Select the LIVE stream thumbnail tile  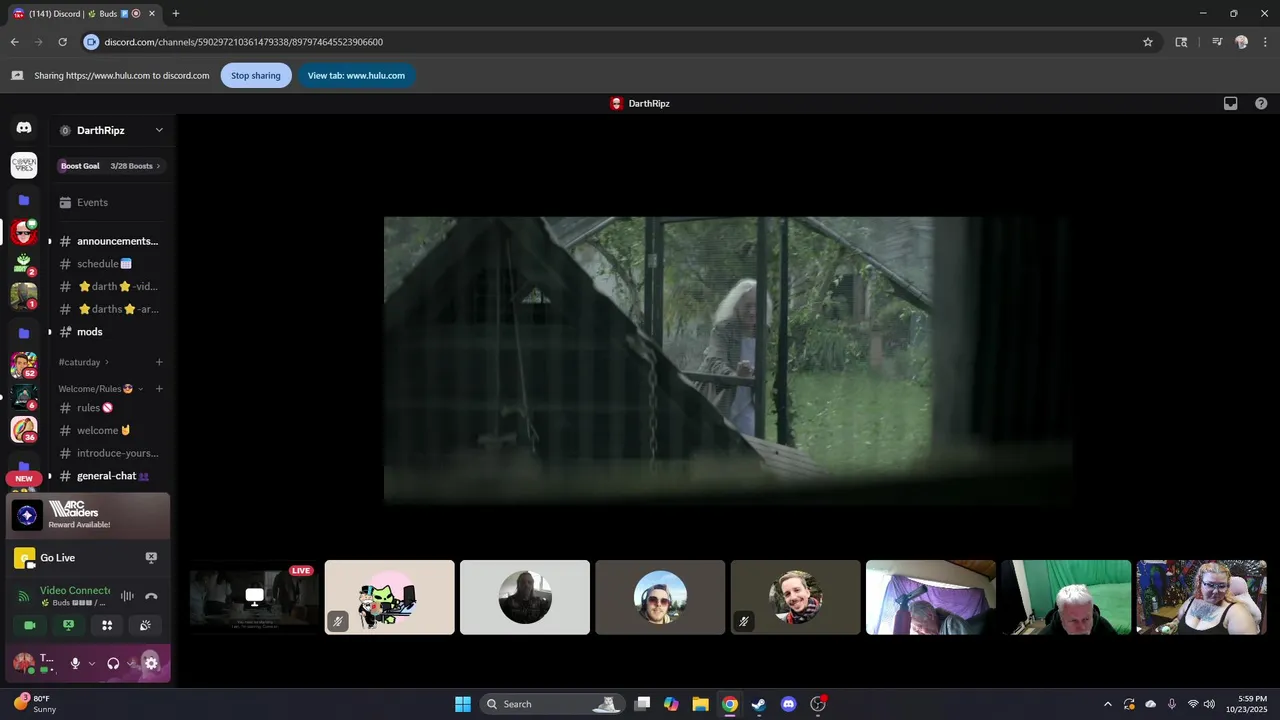coord(254,597)
